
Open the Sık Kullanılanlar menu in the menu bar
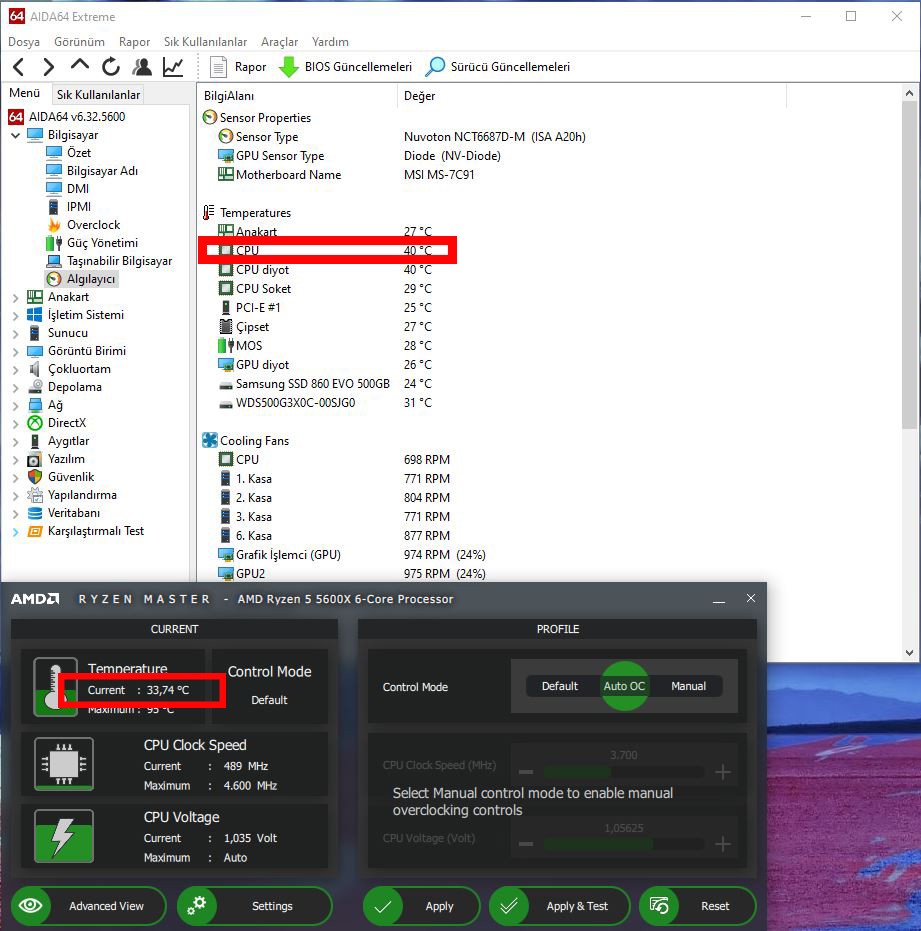[205, 42]
